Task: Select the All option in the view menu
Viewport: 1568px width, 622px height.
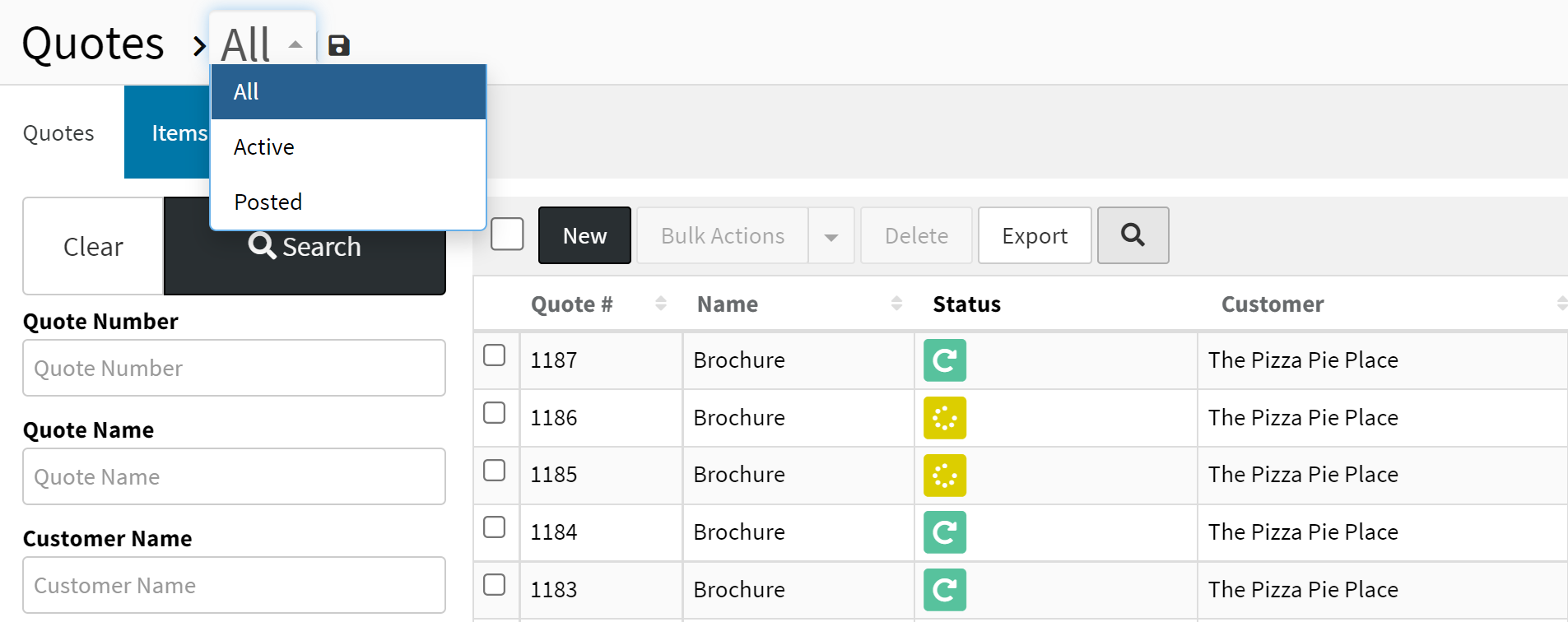Action: [348, 92]
